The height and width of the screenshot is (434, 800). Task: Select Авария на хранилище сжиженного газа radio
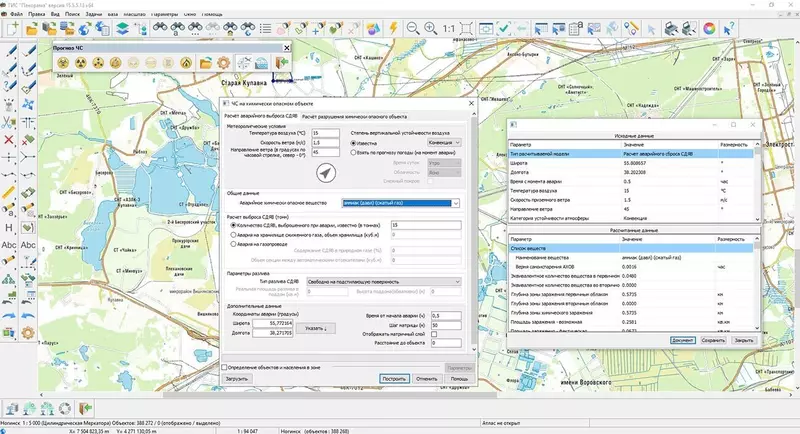[234, 235]
